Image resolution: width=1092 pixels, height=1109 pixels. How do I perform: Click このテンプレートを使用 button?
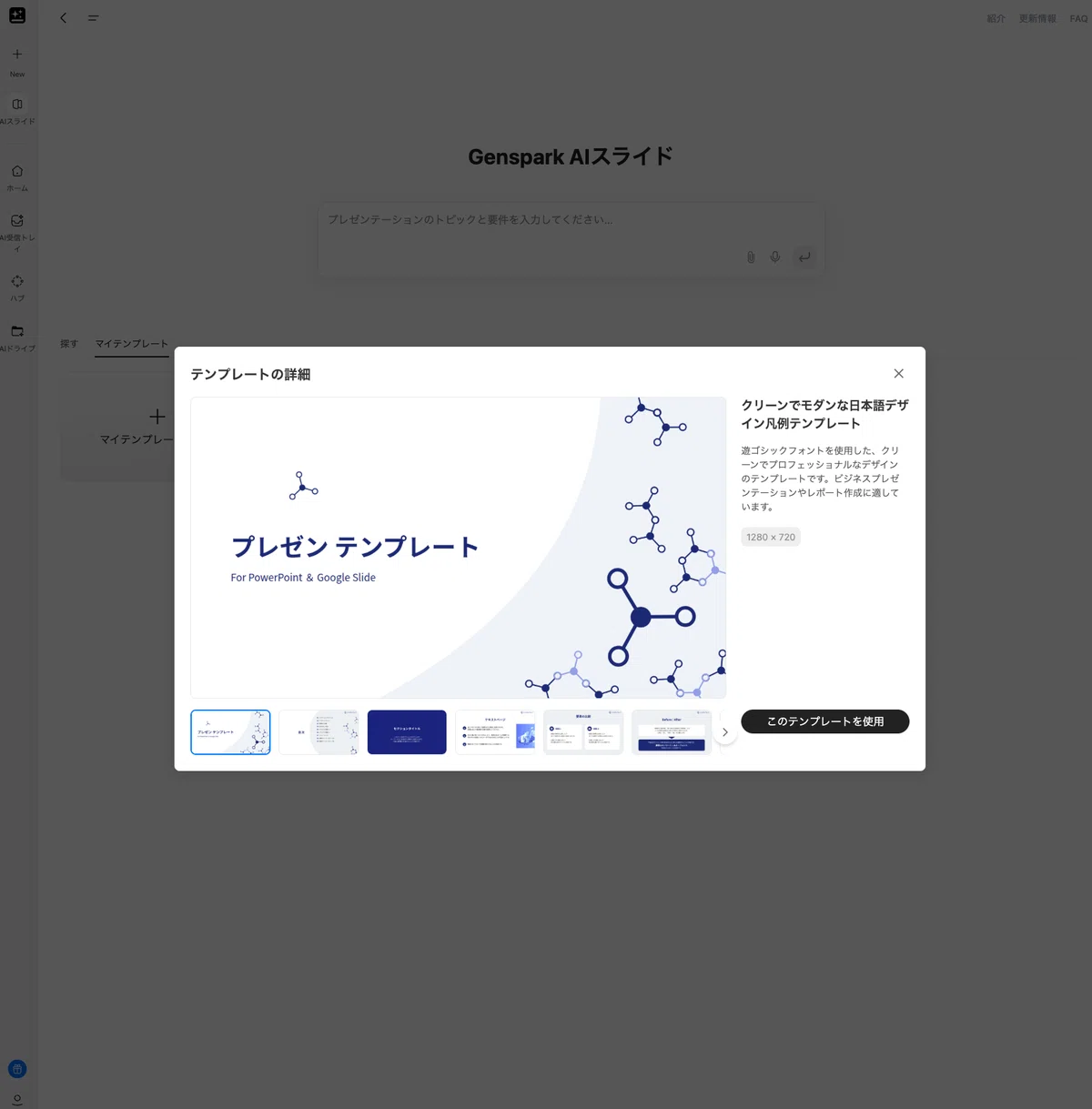(825, 721)
